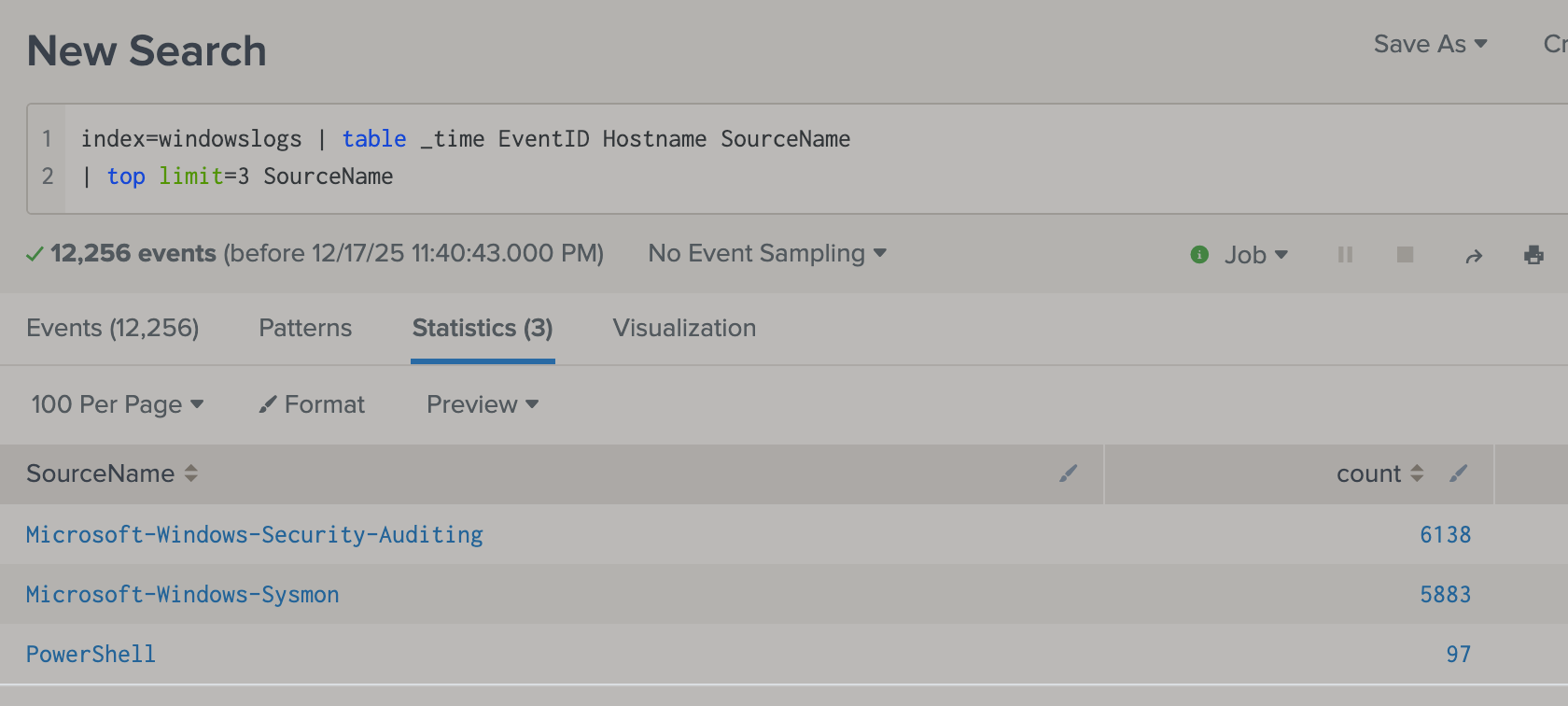Click the Format button
This screenshot has height=706, width=1568.
[313, 404]
